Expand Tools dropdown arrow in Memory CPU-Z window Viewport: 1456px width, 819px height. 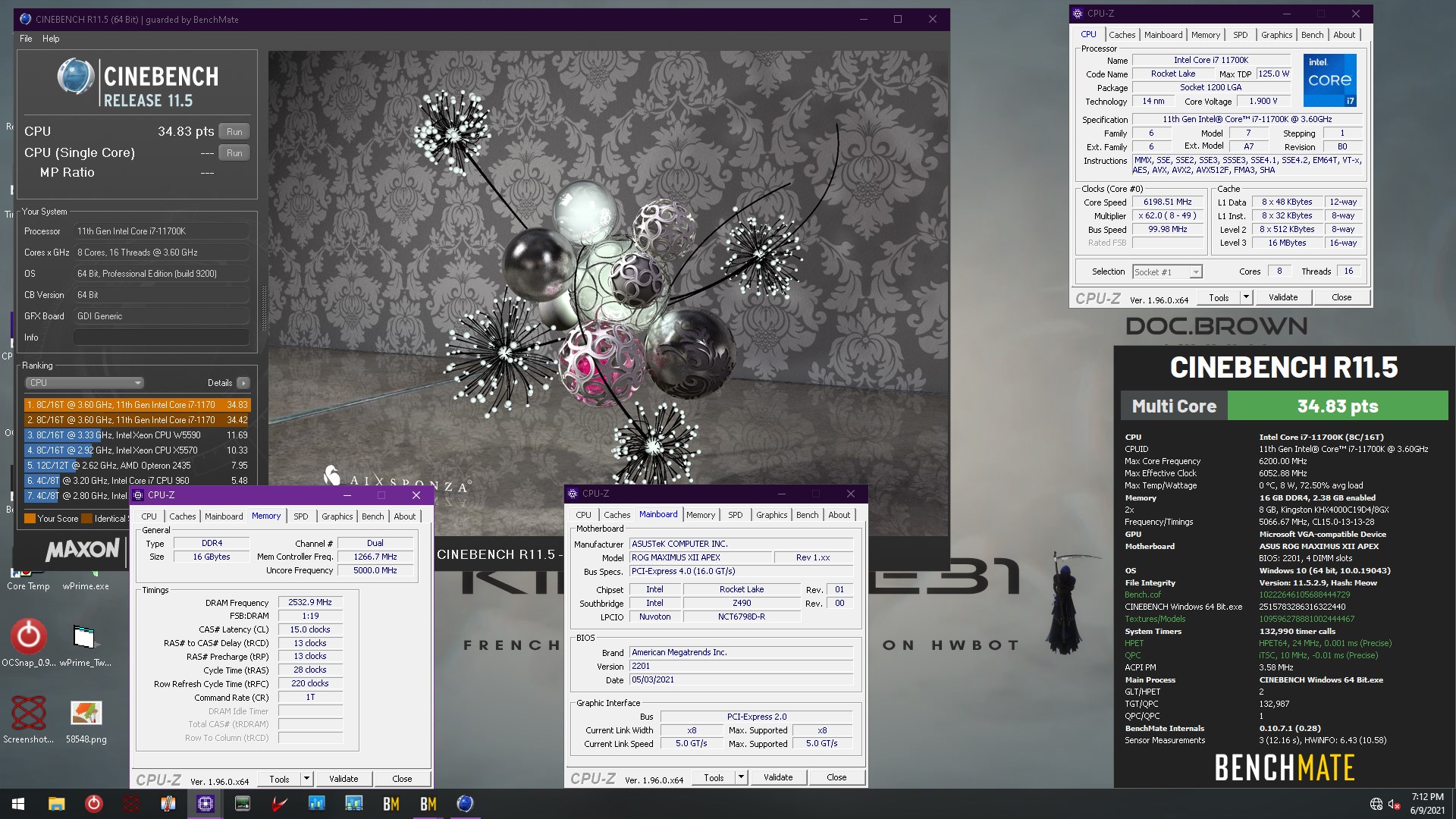306,779
